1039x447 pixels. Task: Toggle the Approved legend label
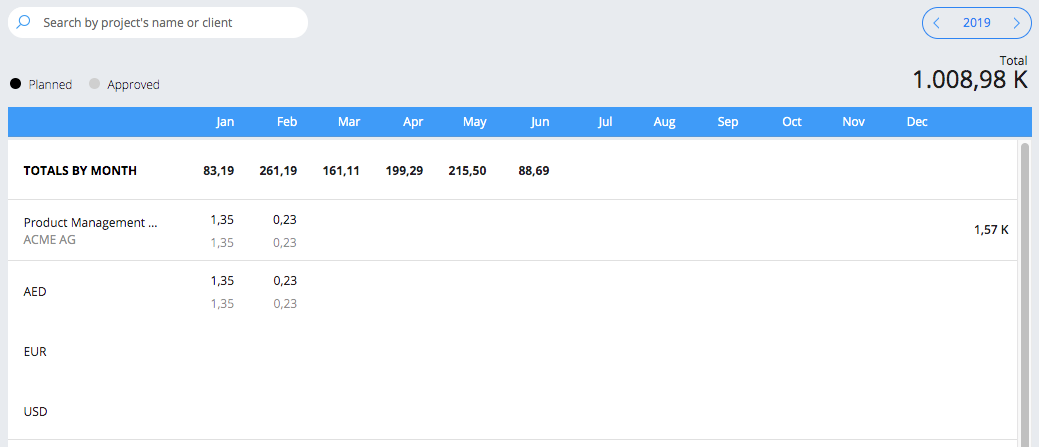click(x=133, y=85)
